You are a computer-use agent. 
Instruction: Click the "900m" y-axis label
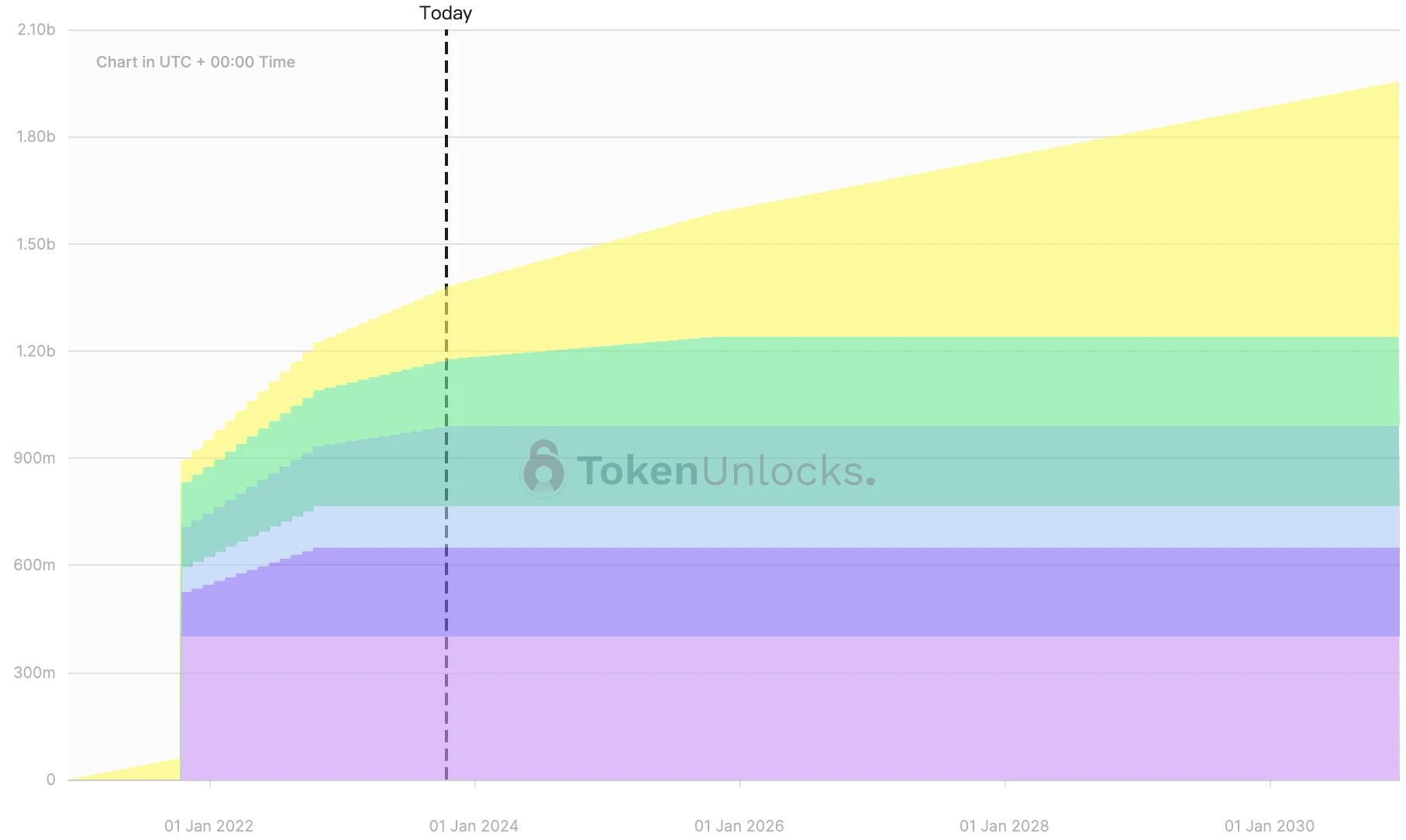tap(35, 458)
